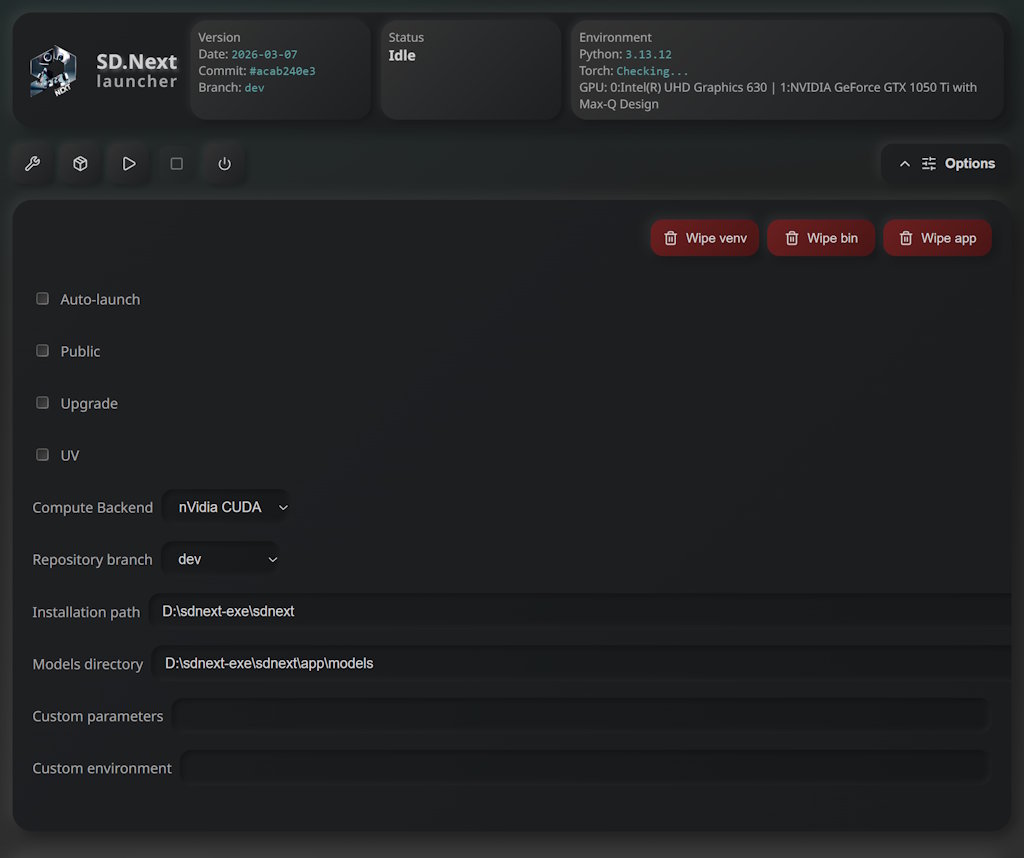This screenshot has height=858, width=1024.
Task: Click the Options label
Action: coord(970,164)
